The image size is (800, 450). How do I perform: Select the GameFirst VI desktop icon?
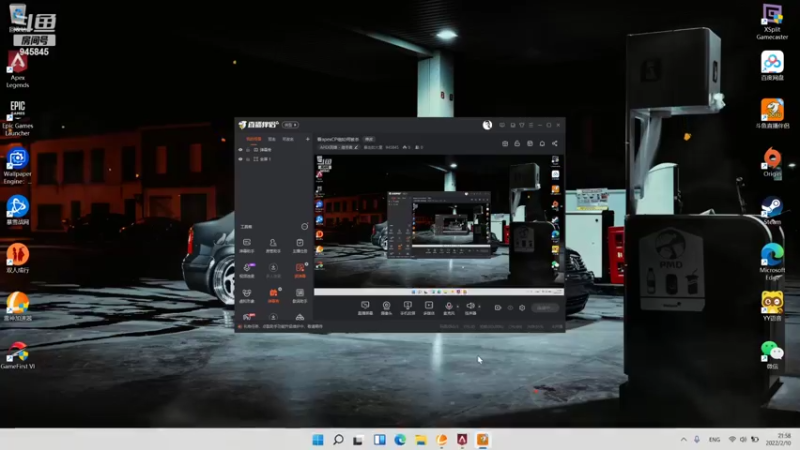pyautogui.click(x=17, y=355)
